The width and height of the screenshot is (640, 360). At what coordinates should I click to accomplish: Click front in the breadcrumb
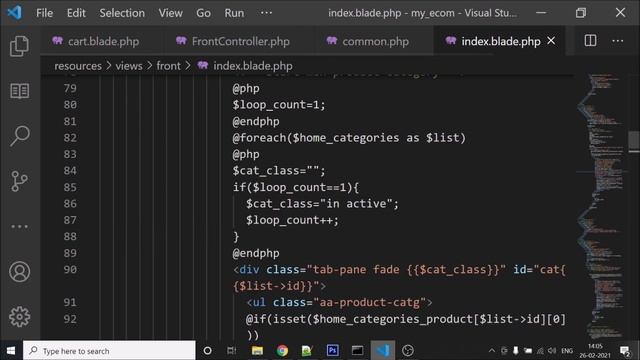pyautogui.click(x=169, y=66)
